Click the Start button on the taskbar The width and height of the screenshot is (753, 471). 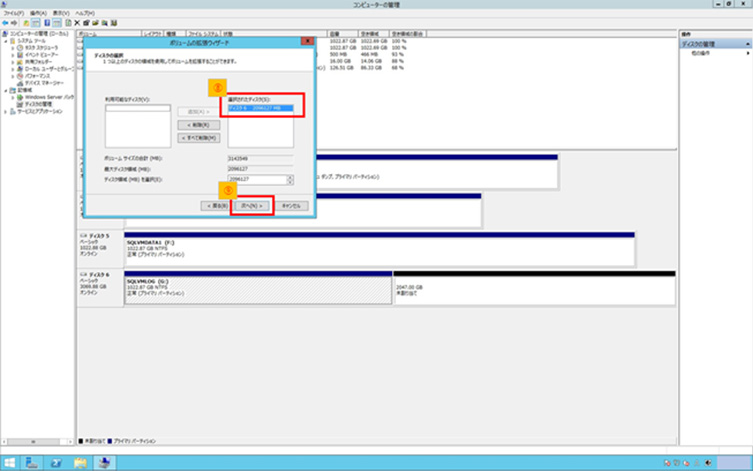point(9,463)
